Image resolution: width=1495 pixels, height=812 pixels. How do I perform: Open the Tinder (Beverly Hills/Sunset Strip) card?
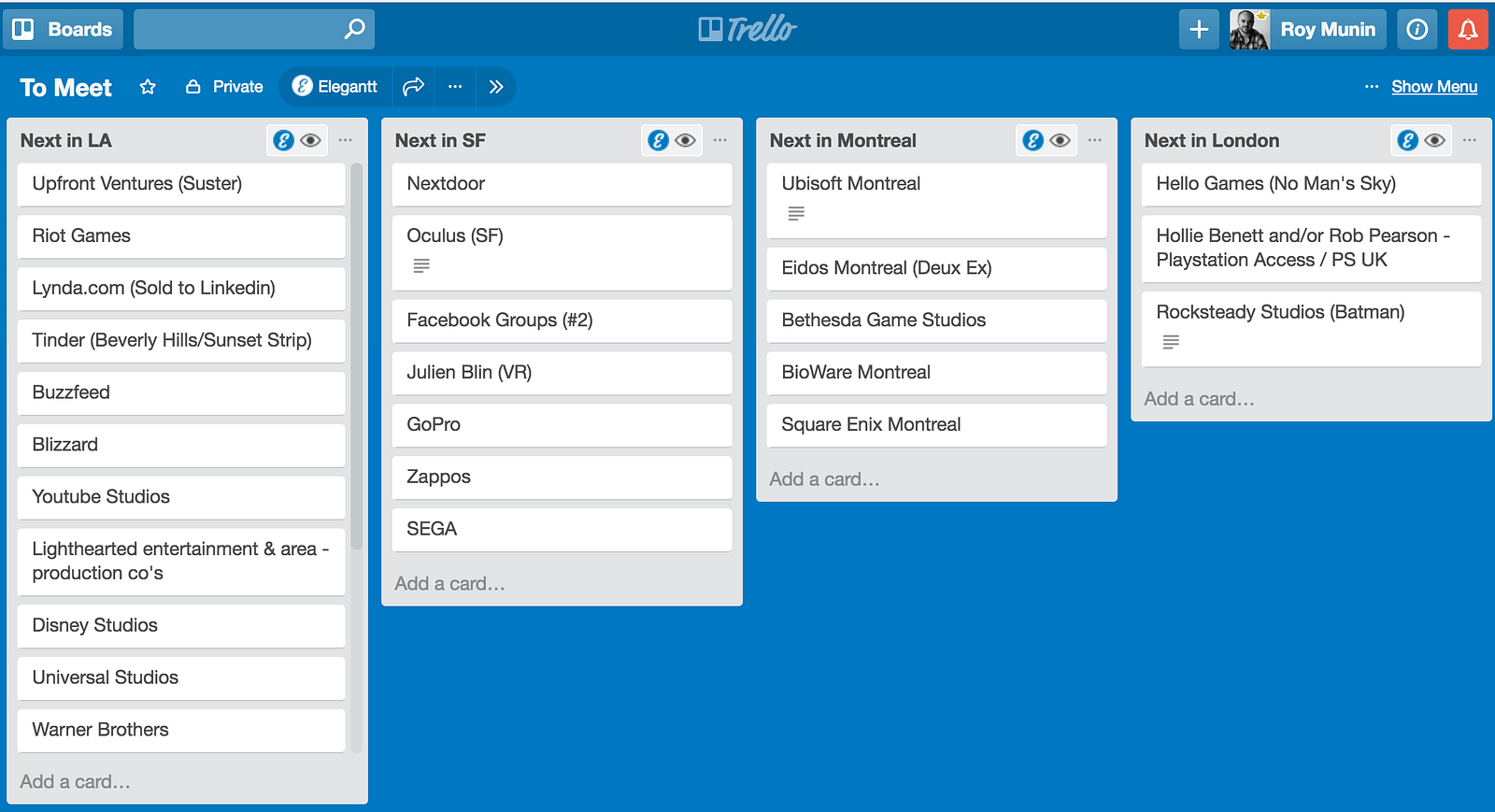click(181, 341)
